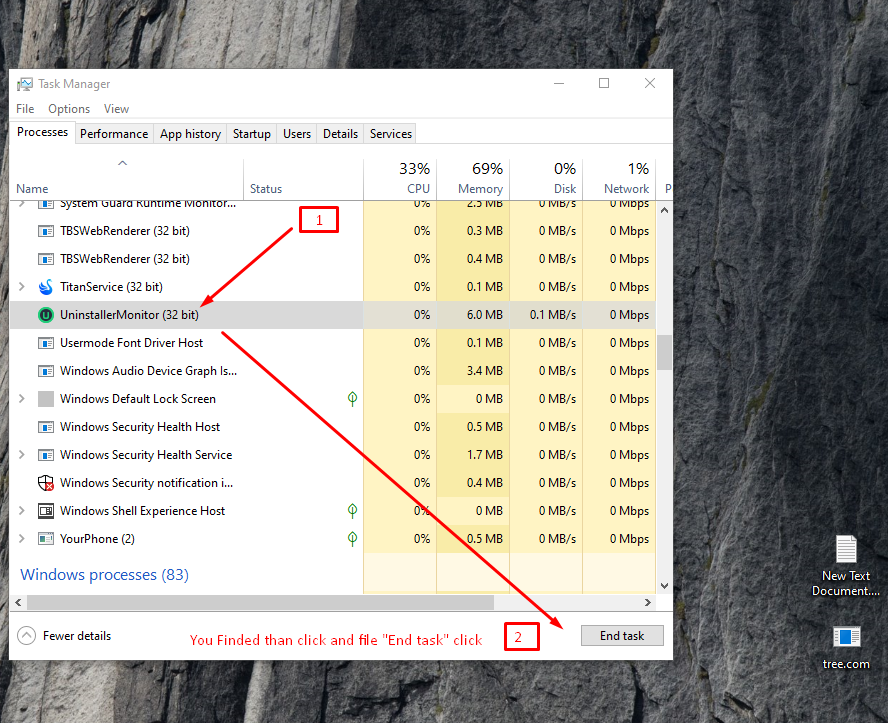This screenshot has height=723, width=888.
Task: Click the 'Windows processes (83)' group heading
Action: point(104,575)
